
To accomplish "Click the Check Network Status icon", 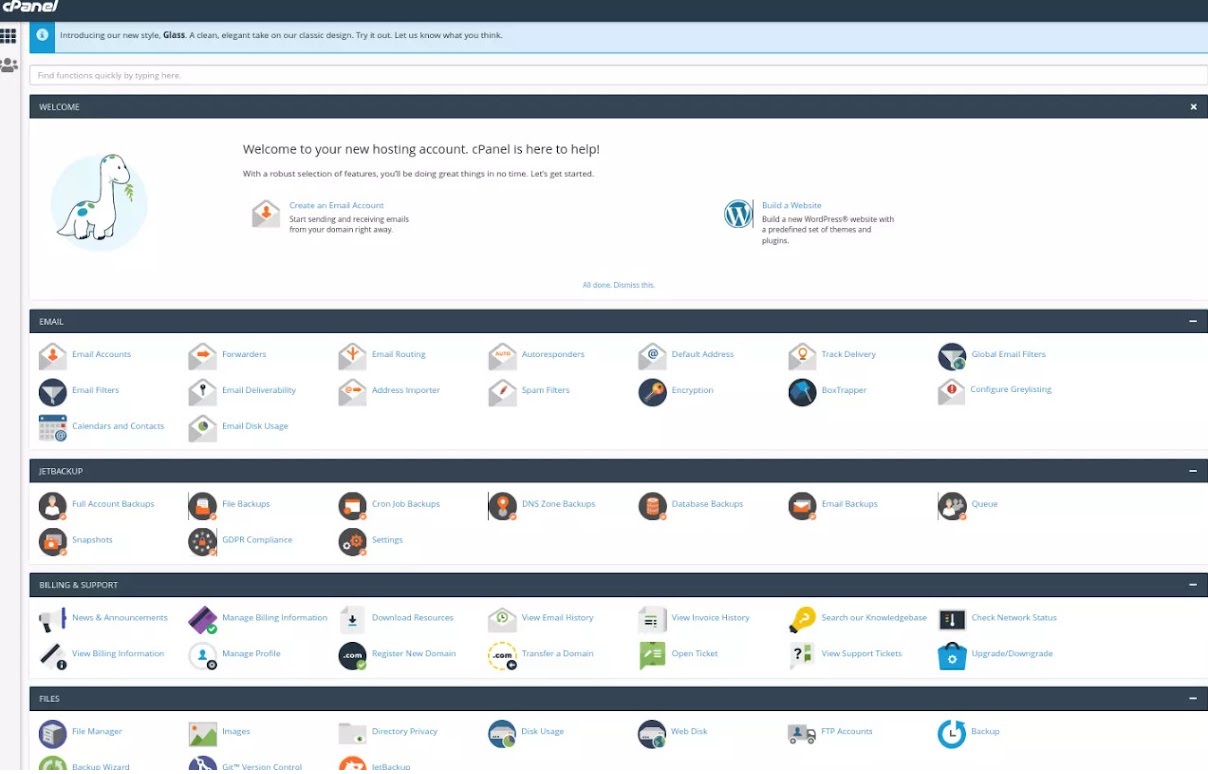I will point(952,620).
